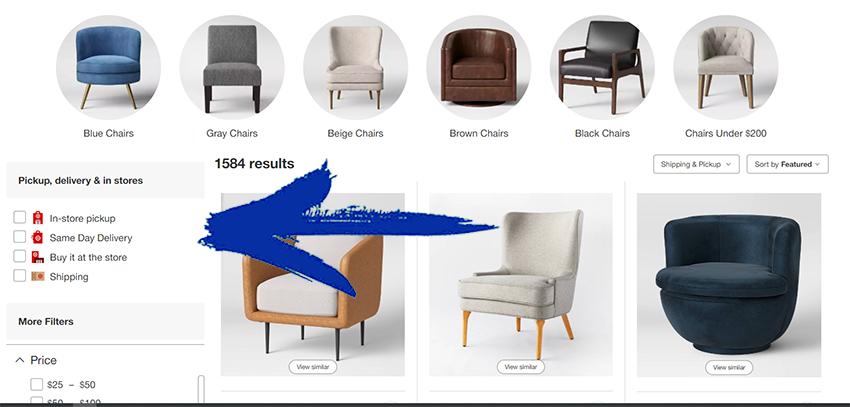Enable the In-store pickup checkbox
This screenshot has height=407, width=850.
[x=20, y=217]
